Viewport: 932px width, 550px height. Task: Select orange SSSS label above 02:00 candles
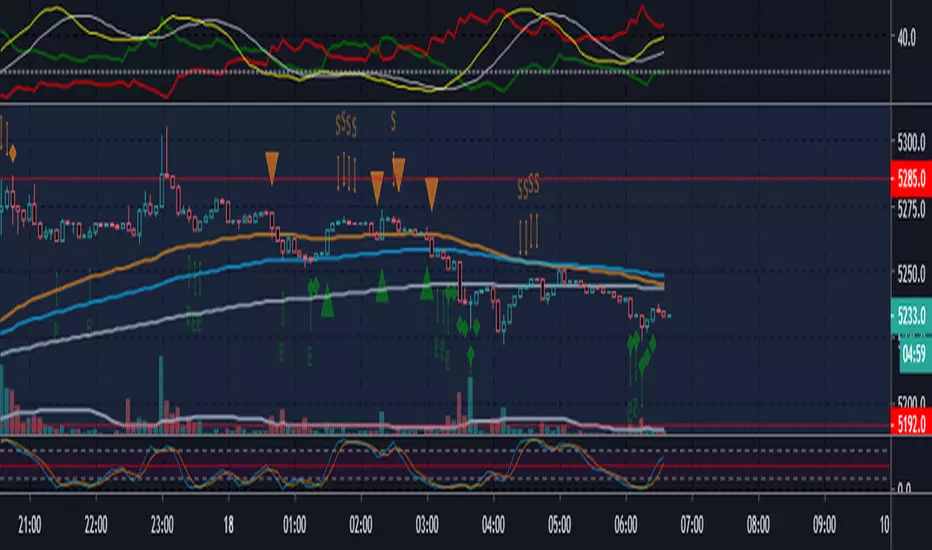point(346,125)
